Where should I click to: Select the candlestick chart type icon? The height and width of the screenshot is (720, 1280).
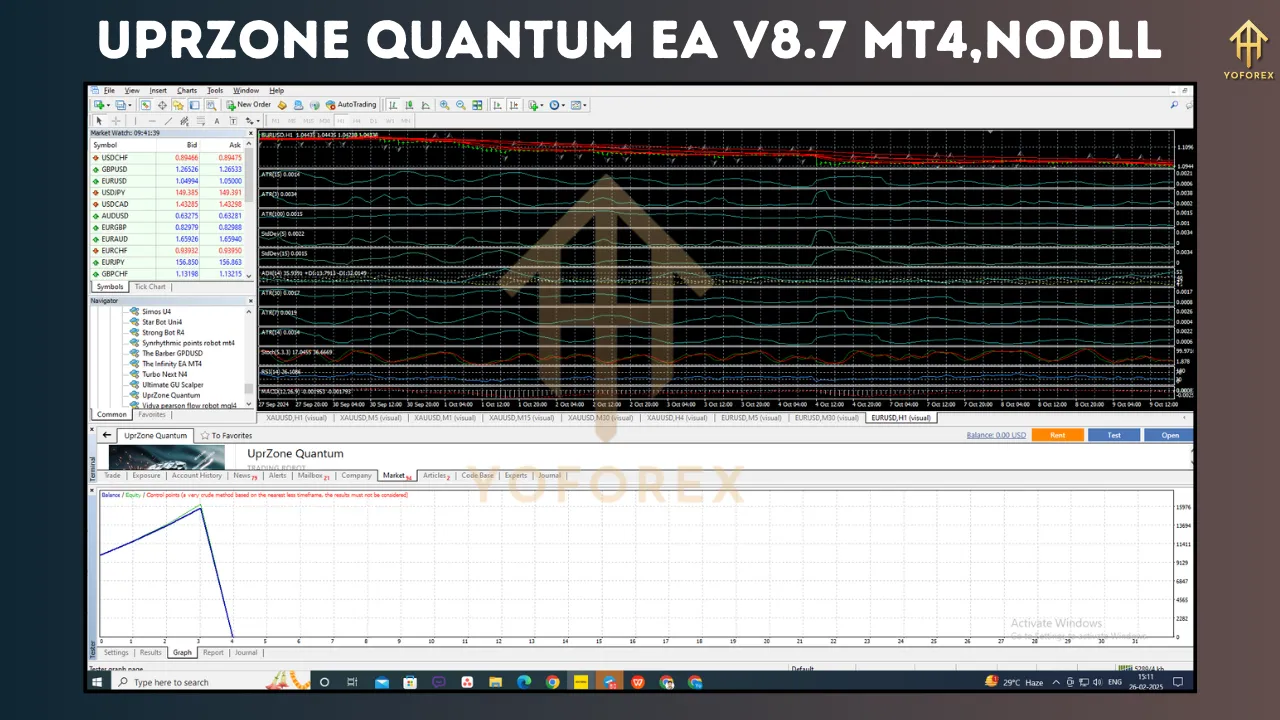409,104
